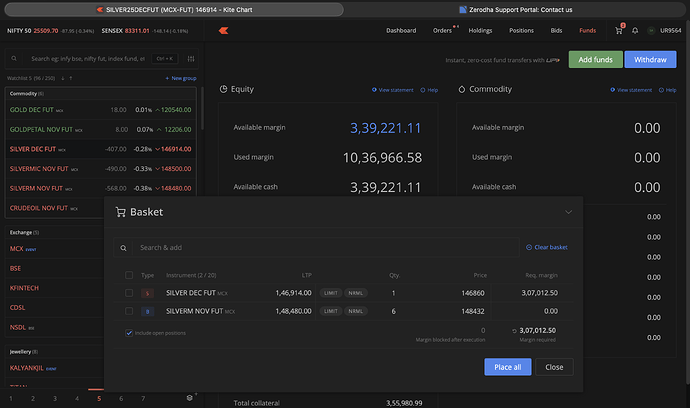The height and width of the screenshot is (408, 690).
Task: Click the layers icon in watchlist footer
Action: click(190, 398)
